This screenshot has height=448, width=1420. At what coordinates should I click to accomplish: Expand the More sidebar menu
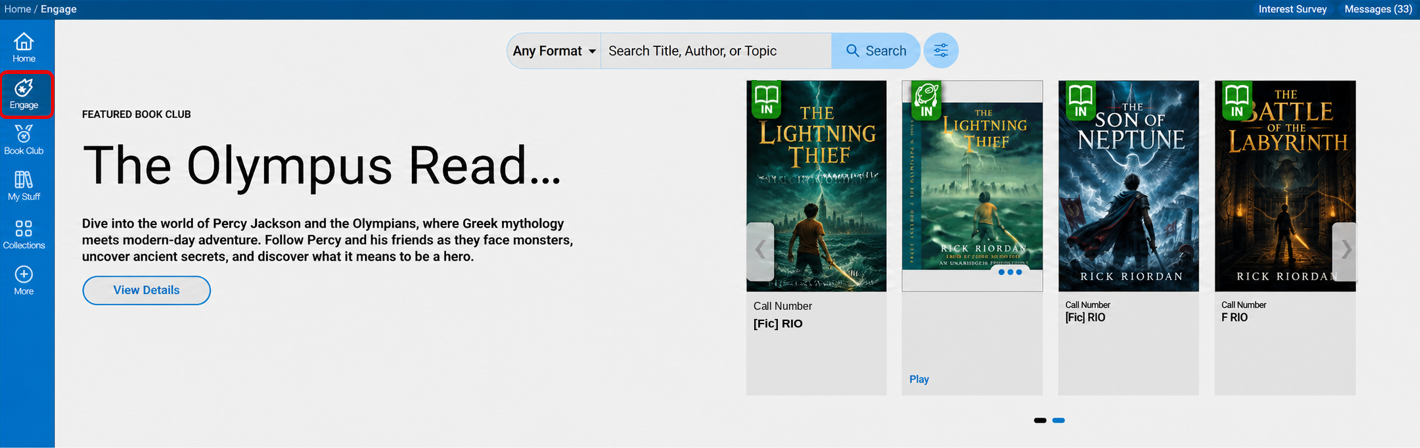(24, 280)
